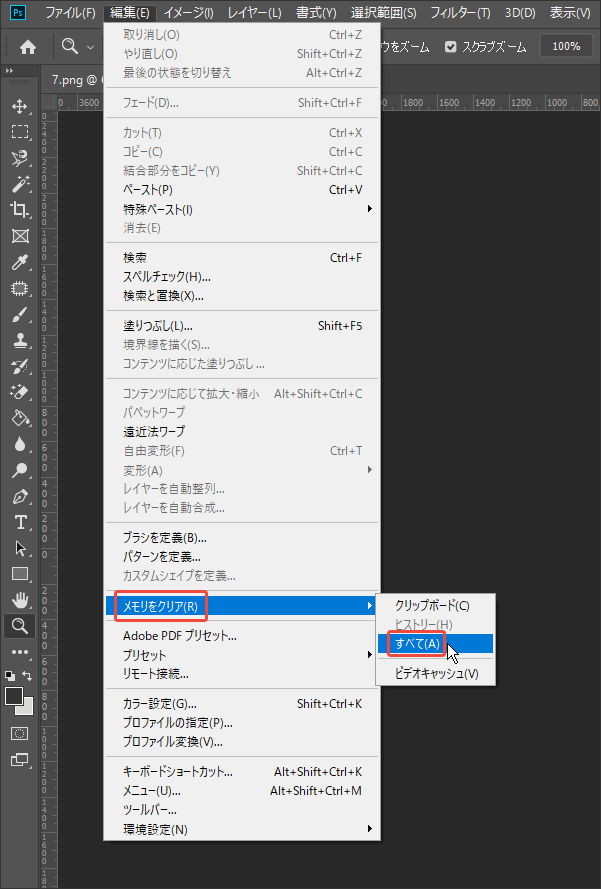Select the Paint Bucket tool
This screenshot has width=601, height=889.
coord(20,418)
